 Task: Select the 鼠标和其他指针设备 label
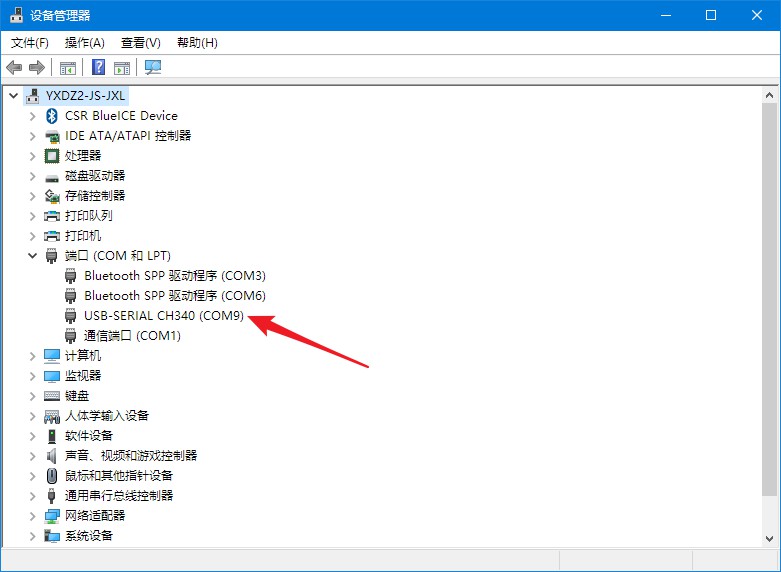click(x=119, y=475)
